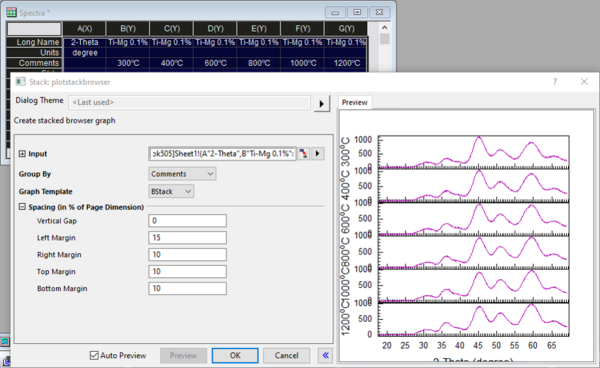This screenshot has height=368, width=600.
Task: Toggle the Auto Preview checkbox
Action: pyautogui.click(x=94, y=355)
